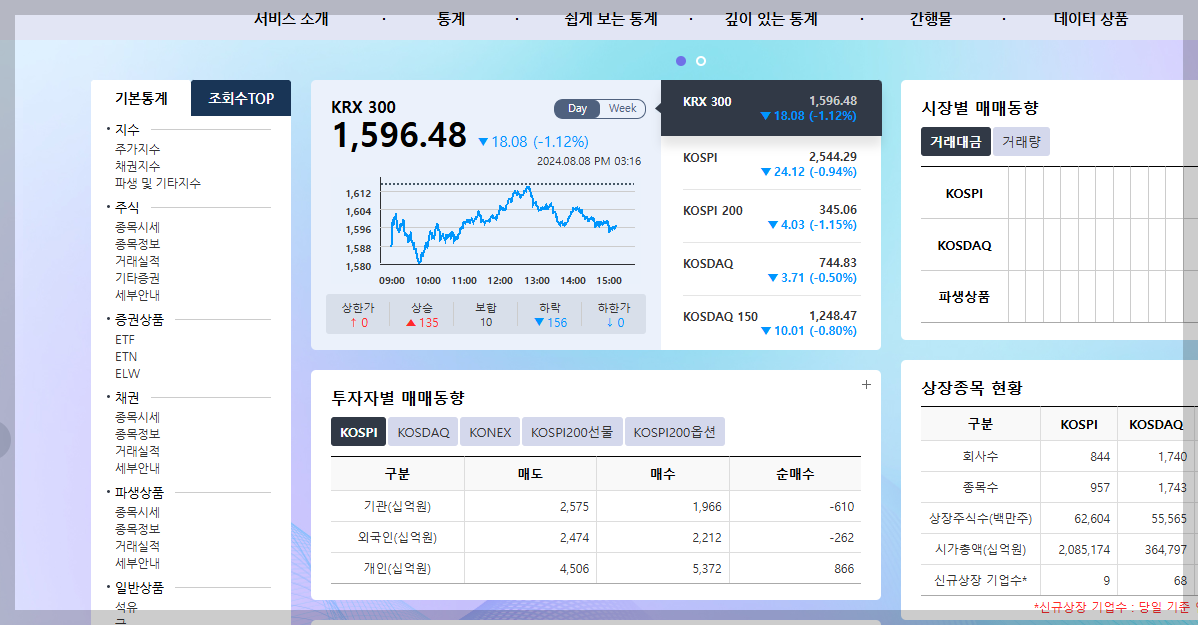This screenshot has width=1198, height=625.
Task: Expand the 투자자별 매매동향 plus icon
Action: (866, 384)
